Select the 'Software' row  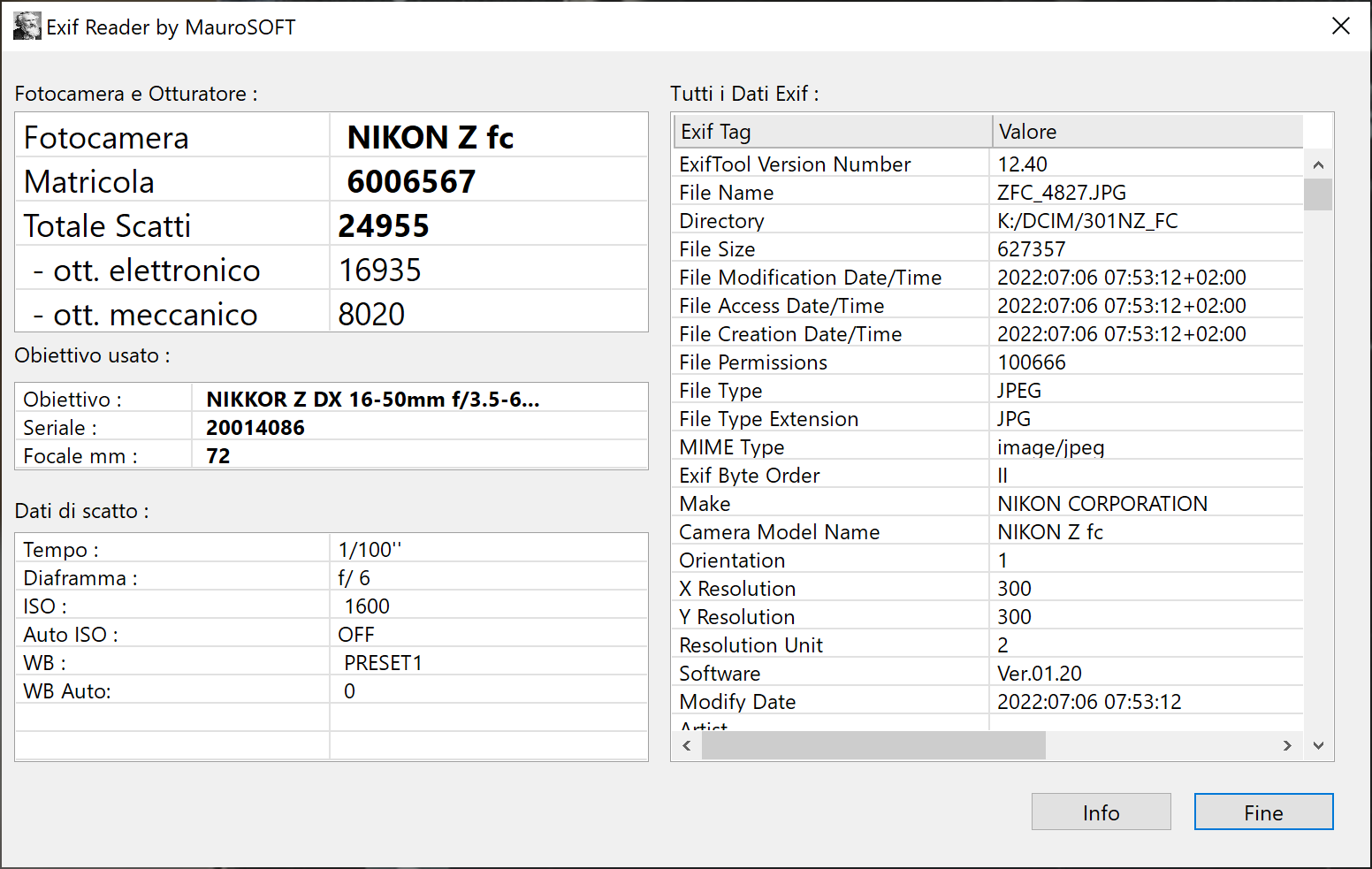coord(988,674)
